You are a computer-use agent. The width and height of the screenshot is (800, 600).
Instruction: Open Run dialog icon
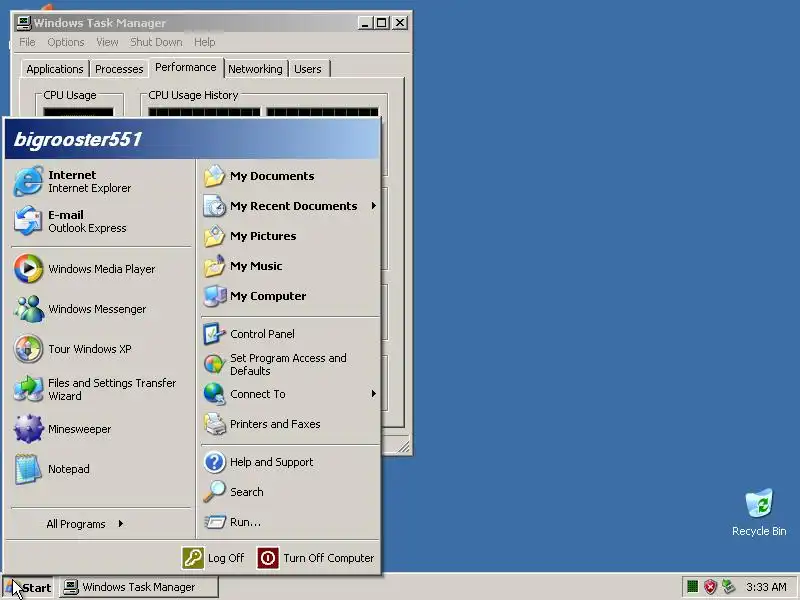click(x=214, y=522)
